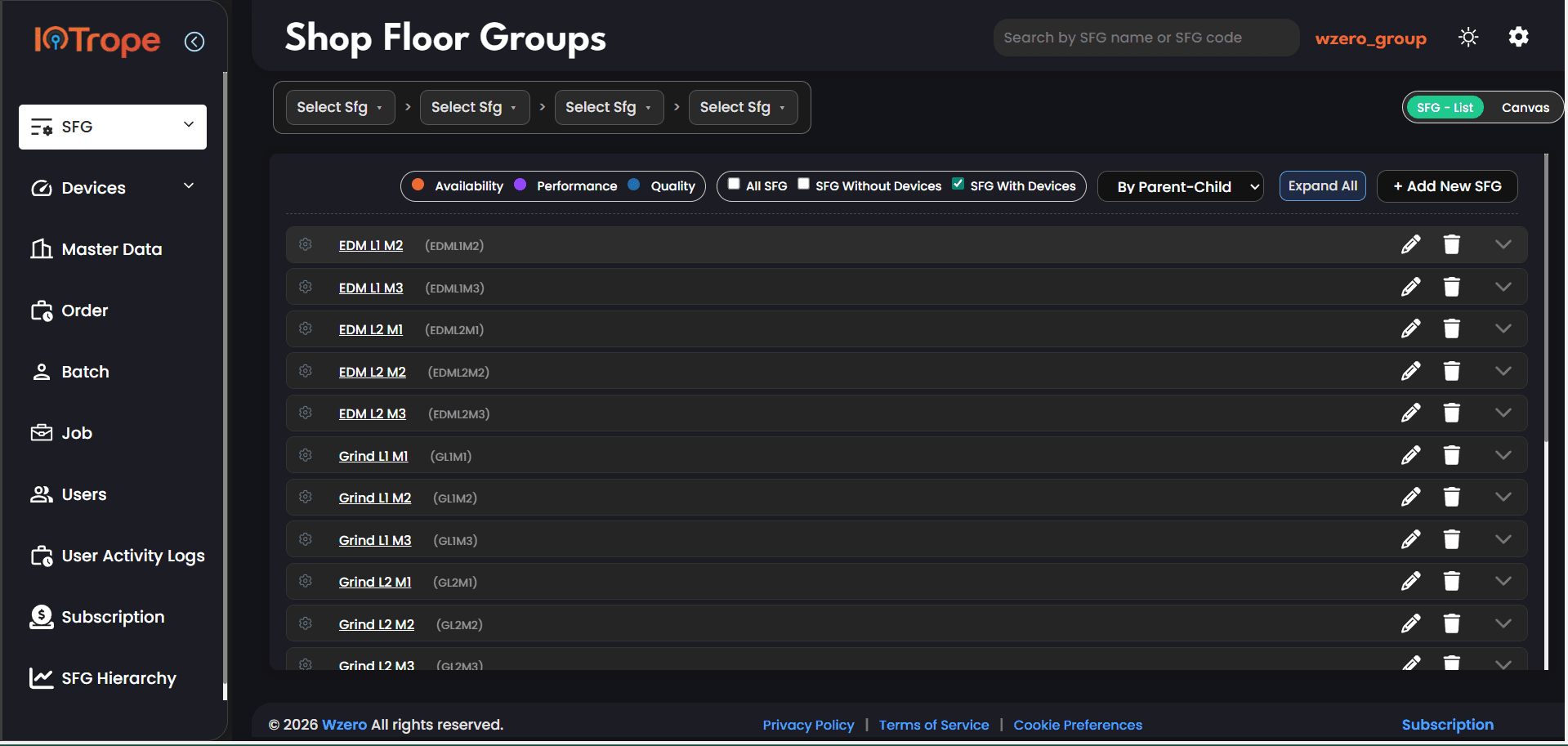
Task: Open the wzero_group account label
Action: click(x=1370, y=38)
